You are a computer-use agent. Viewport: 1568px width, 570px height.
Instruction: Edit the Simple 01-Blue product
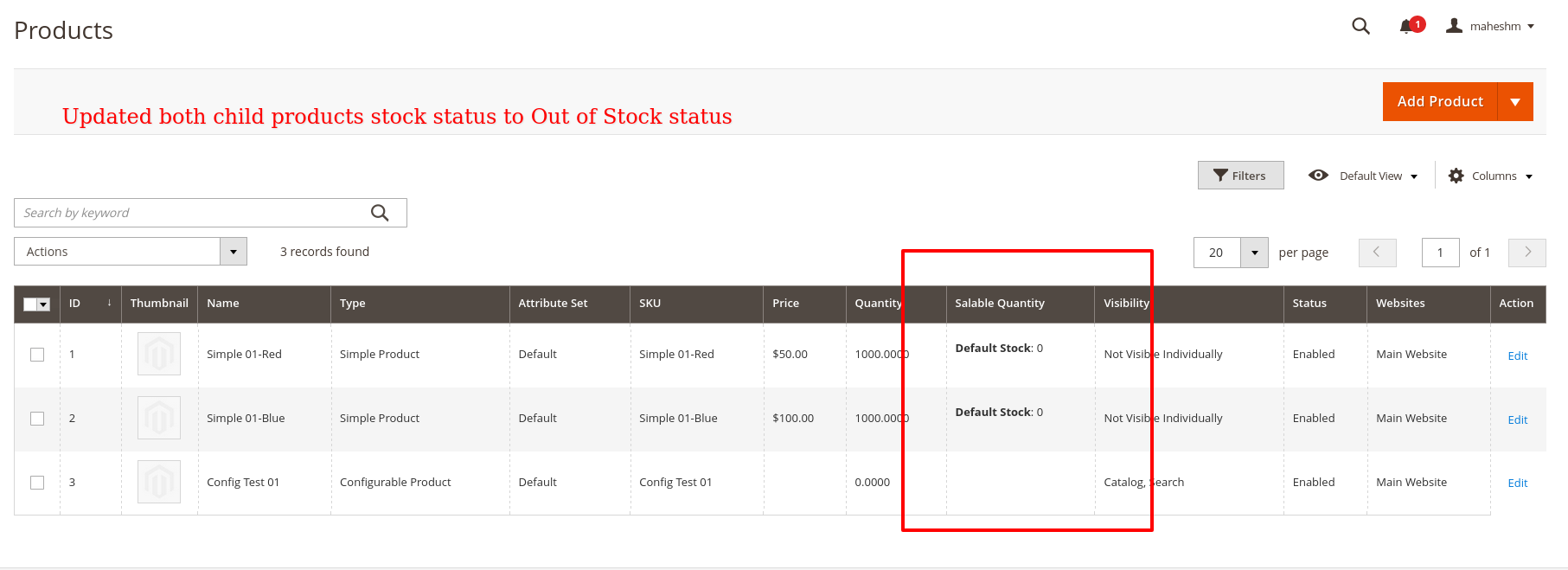click(1517, 419)
